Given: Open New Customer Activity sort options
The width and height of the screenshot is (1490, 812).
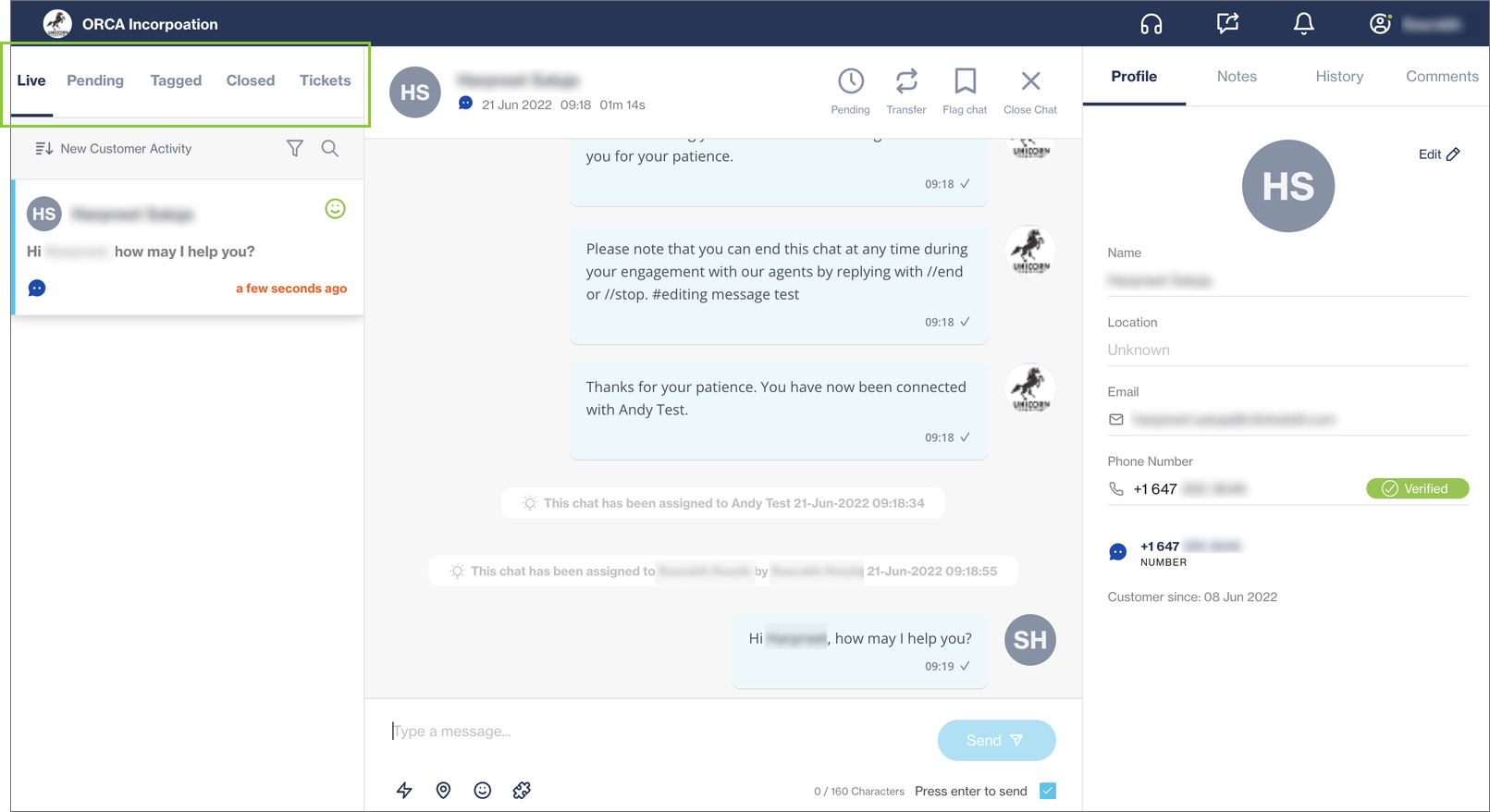Looking at the screenshot, I should [x=113, y=148].
